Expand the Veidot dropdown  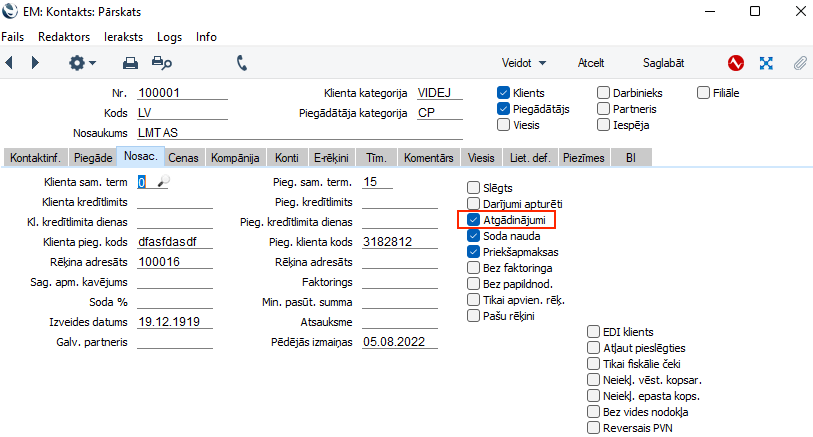(x=524, y=63)
